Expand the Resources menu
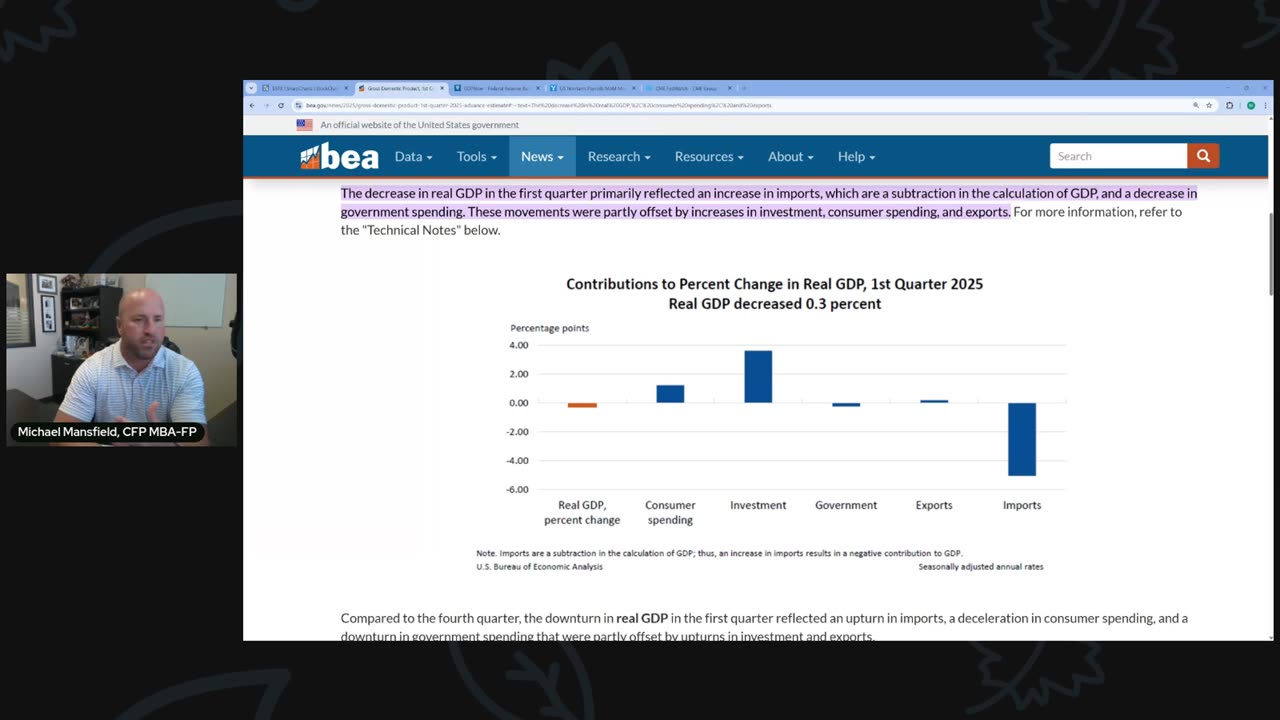 [708, 157]
